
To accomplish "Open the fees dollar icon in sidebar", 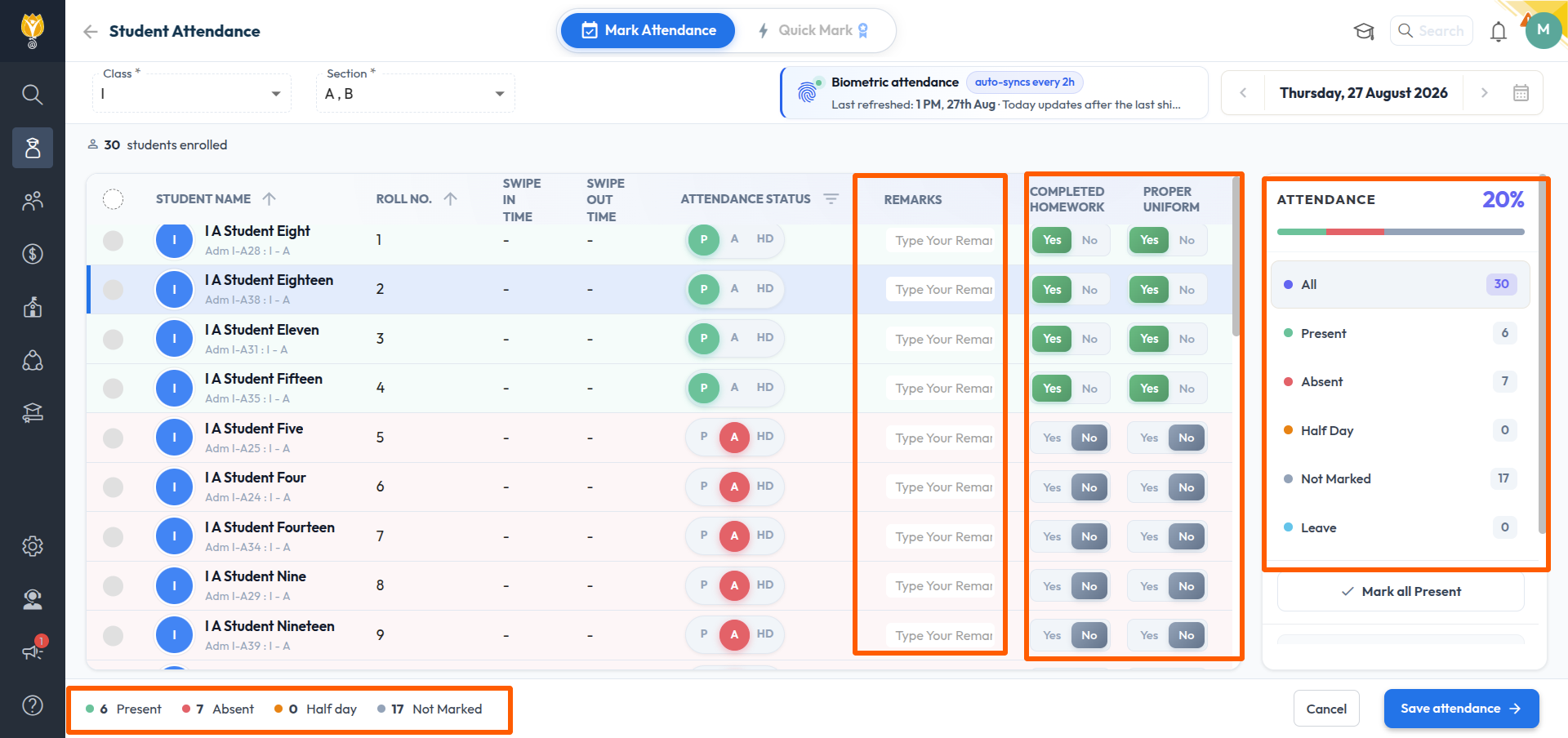I will pos(33,254).
